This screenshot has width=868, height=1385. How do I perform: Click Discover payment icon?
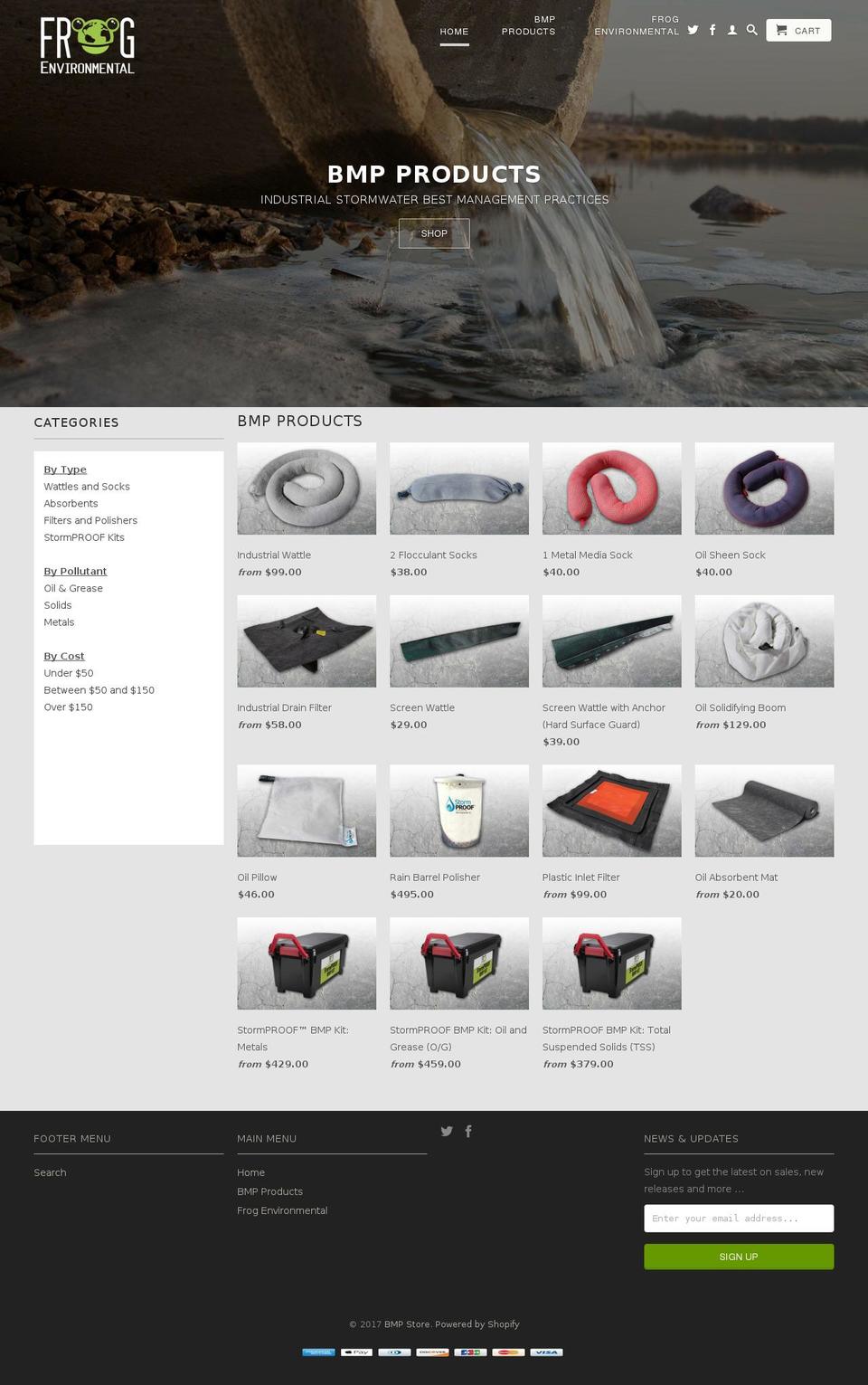432,1352
